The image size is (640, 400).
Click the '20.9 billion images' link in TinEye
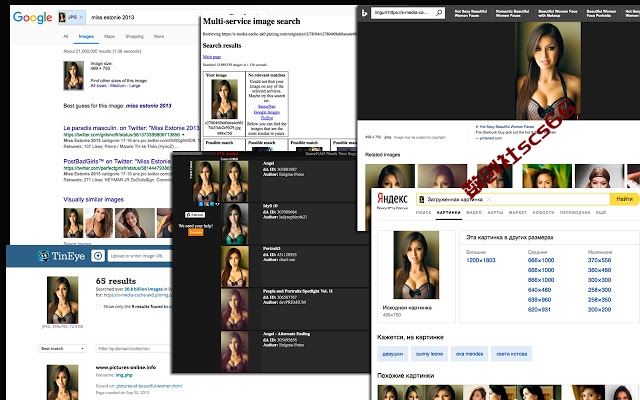[x=143, y=289]
